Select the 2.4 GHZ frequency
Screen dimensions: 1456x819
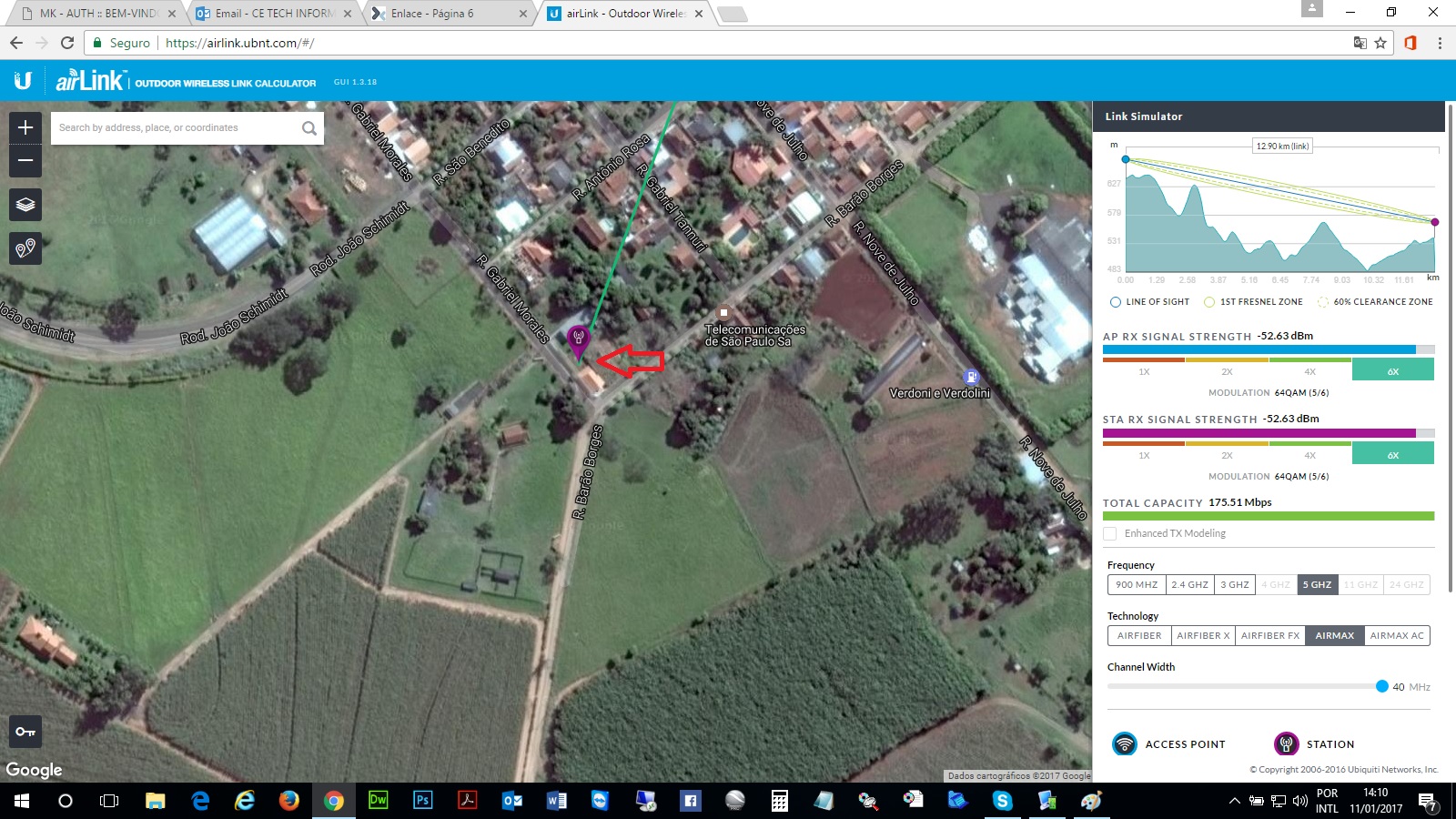point(1190,585)
